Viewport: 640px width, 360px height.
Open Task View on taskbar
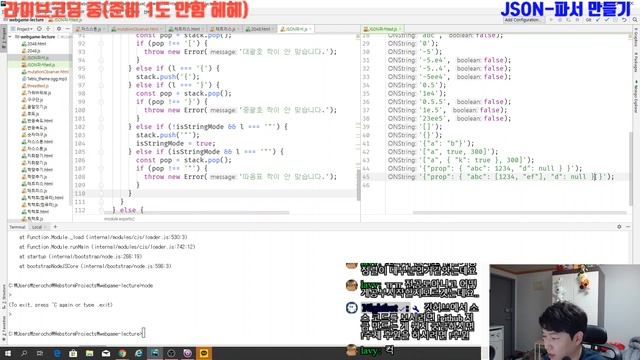[40, 353]
